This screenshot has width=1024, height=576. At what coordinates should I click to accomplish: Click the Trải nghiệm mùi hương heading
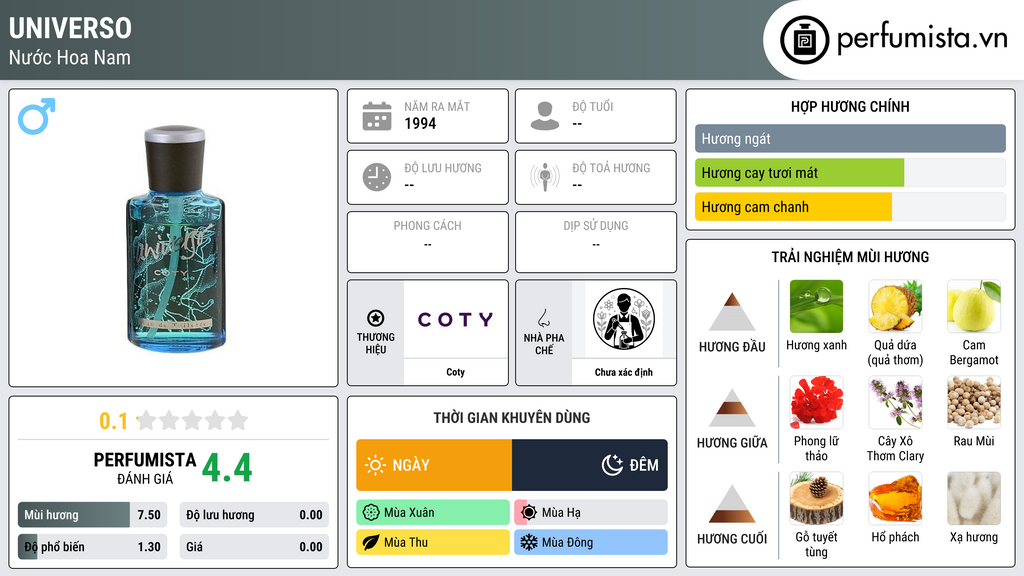[x=850, y=257]
